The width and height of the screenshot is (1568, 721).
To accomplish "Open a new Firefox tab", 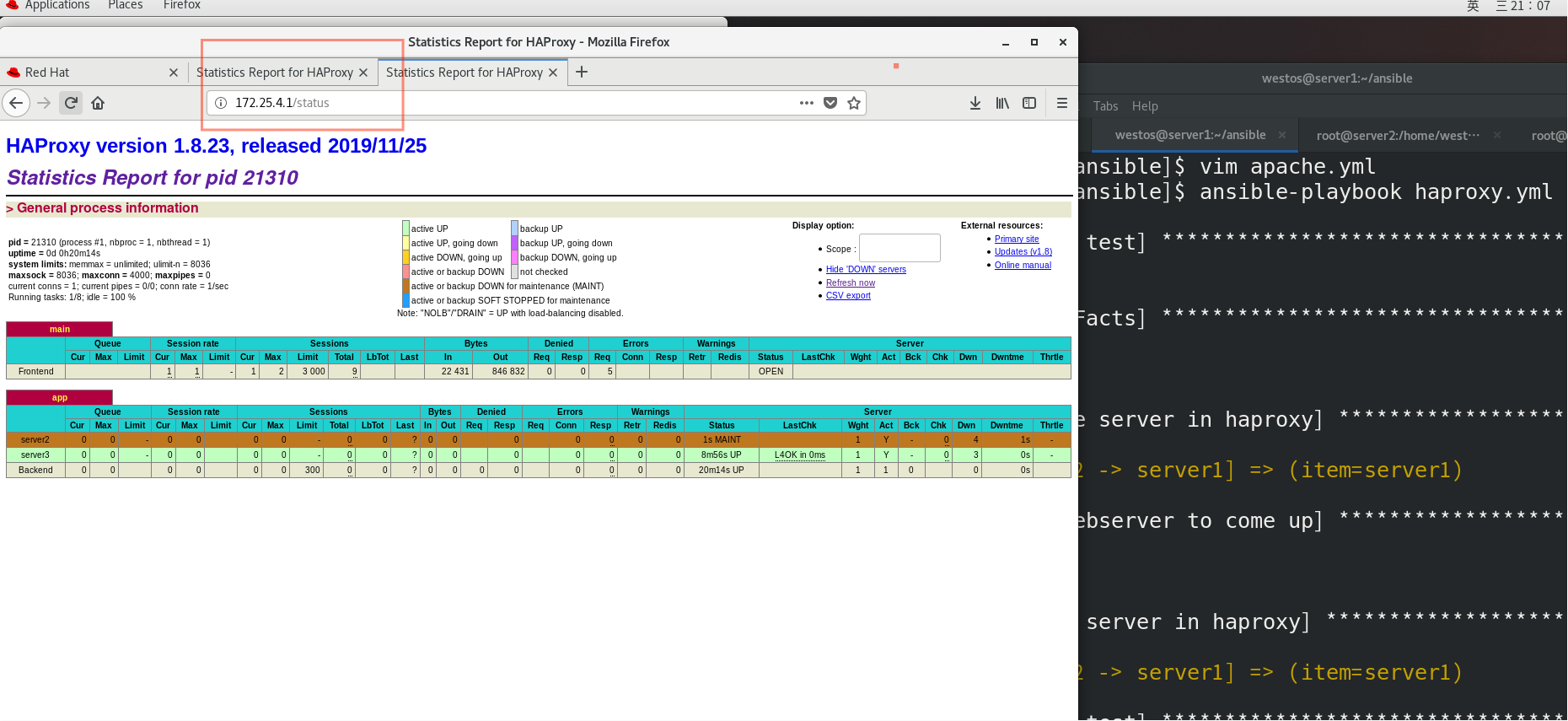I will pyautogui.click(x=582, y=73).
